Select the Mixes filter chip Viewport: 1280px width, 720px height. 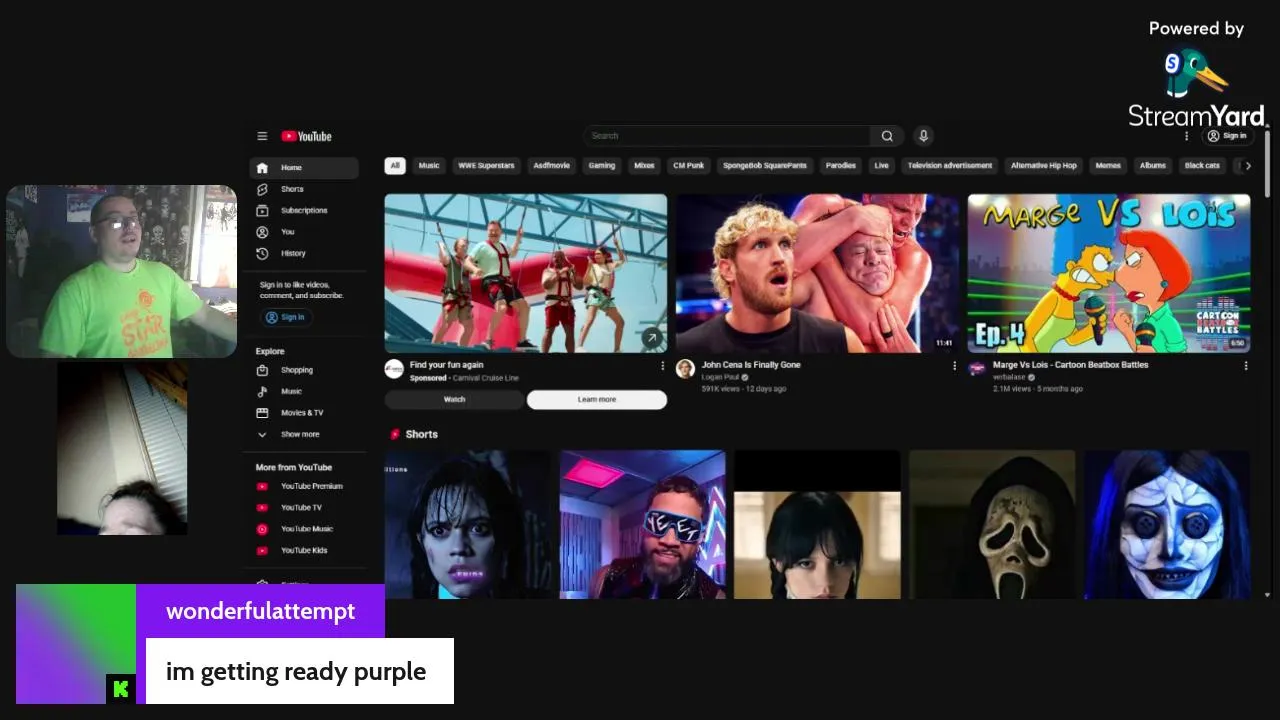(645, 166)
